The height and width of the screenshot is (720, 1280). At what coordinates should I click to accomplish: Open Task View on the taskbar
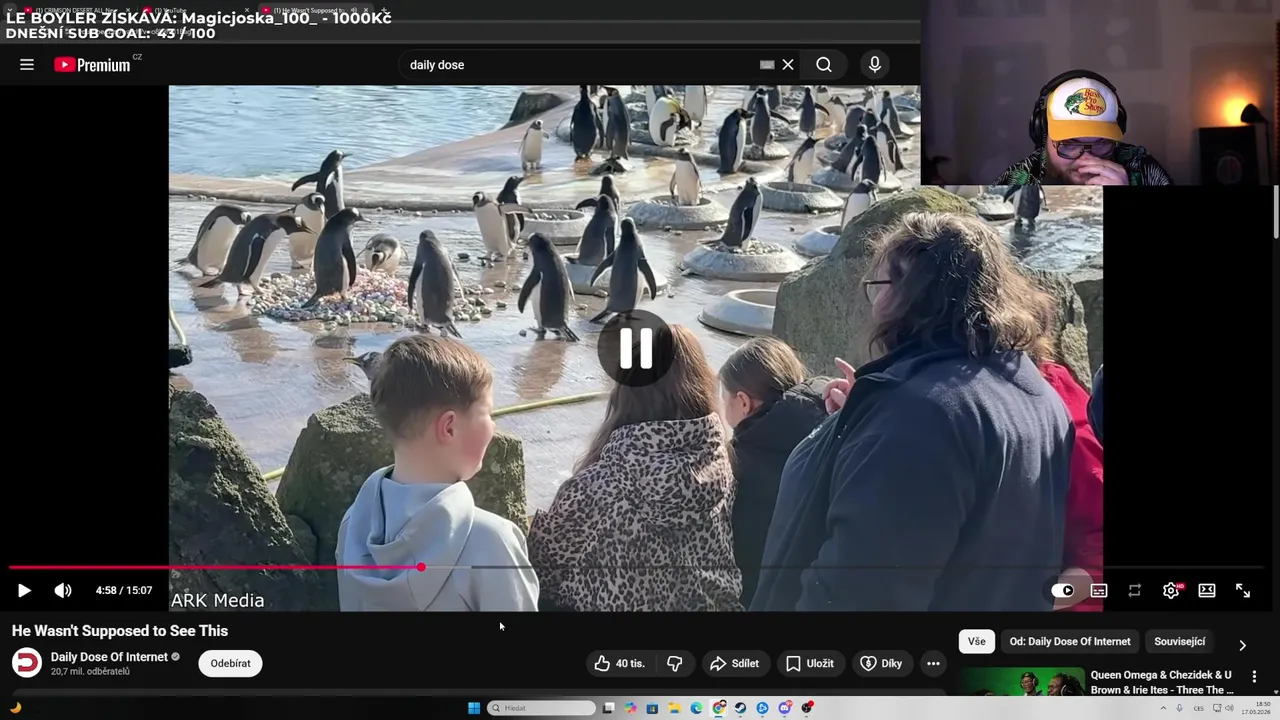tap(609, 708)
